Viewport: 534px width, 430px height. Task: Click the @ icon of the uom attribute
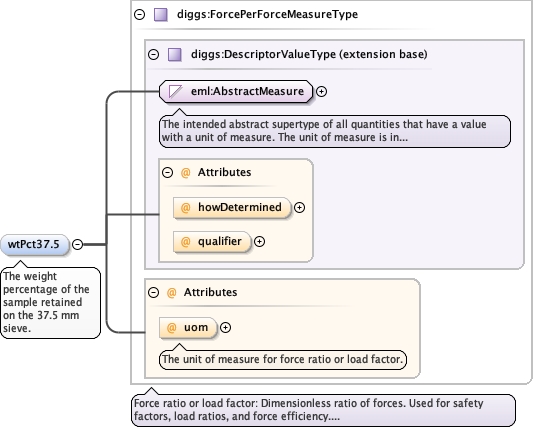click(172, 328)
